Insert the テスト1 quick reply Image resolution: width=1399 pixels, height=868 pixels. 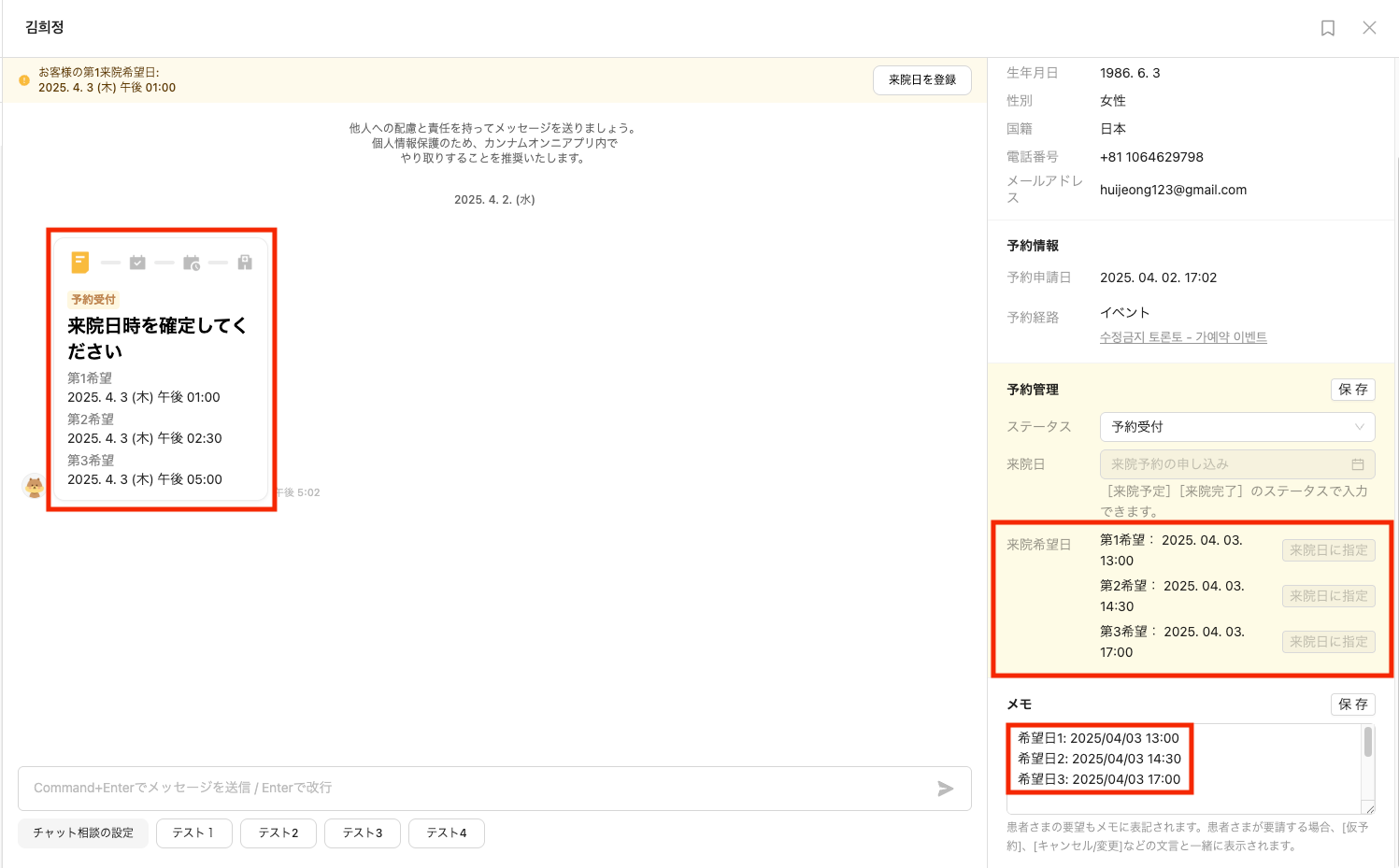193,833
